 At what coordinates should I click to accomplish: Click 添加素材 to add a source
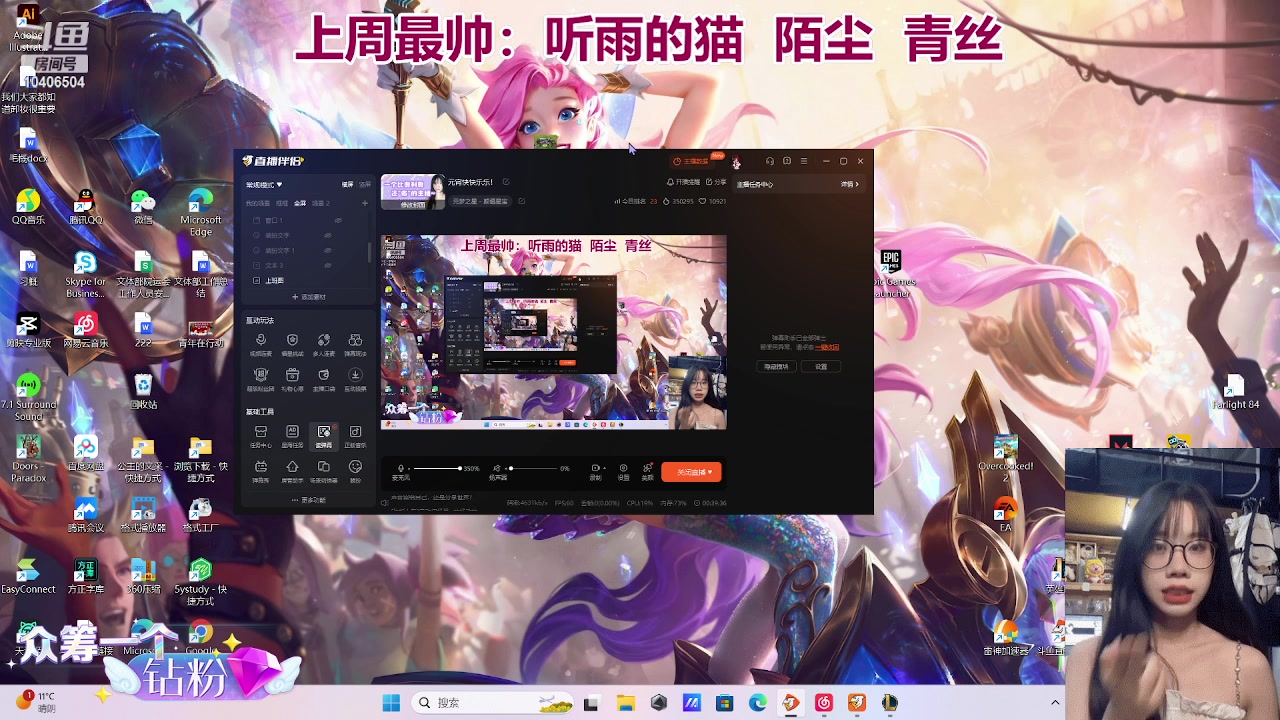[x=308, y=297]
